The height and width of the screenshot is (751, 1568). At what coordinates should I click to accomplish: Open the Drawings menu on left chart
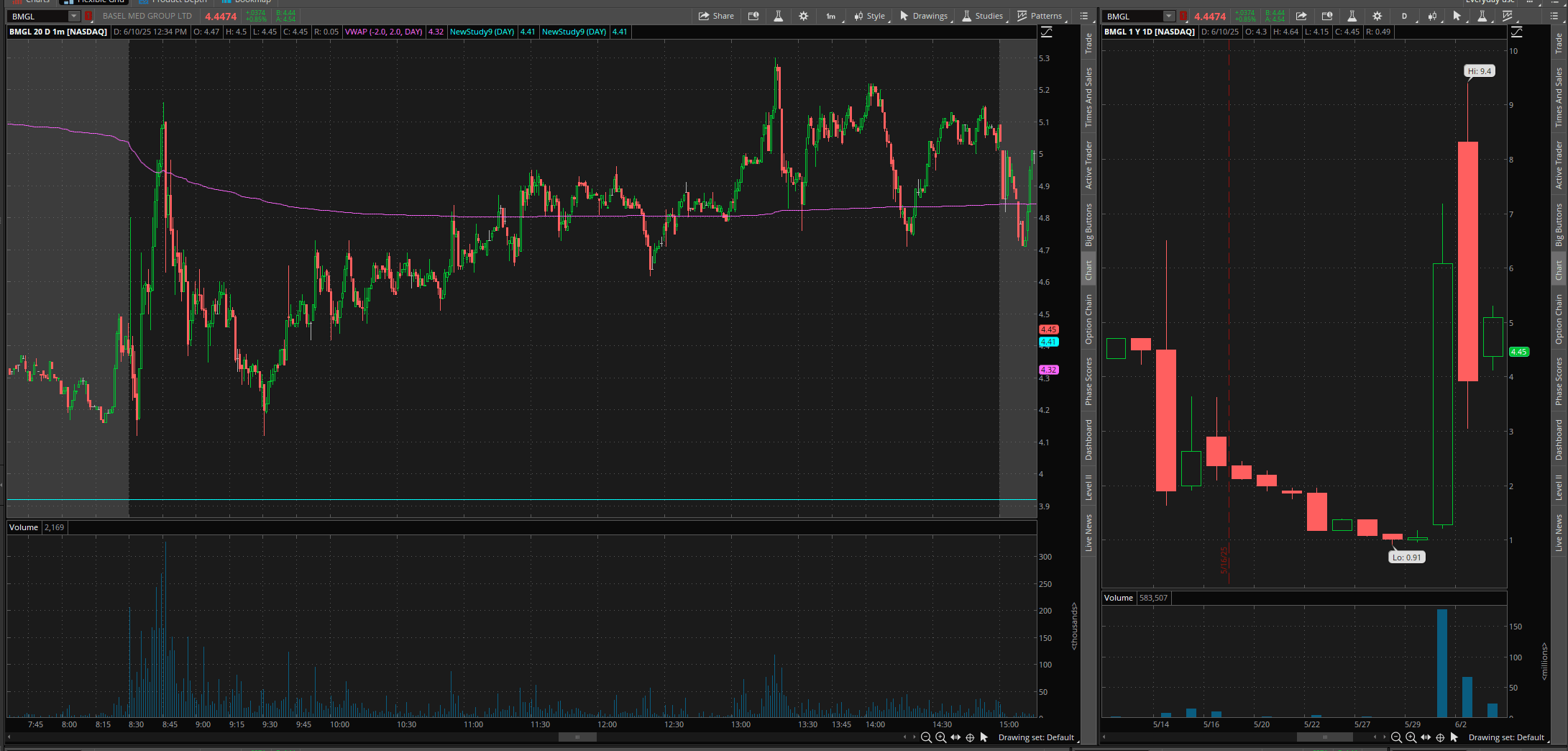click(925, 16)
